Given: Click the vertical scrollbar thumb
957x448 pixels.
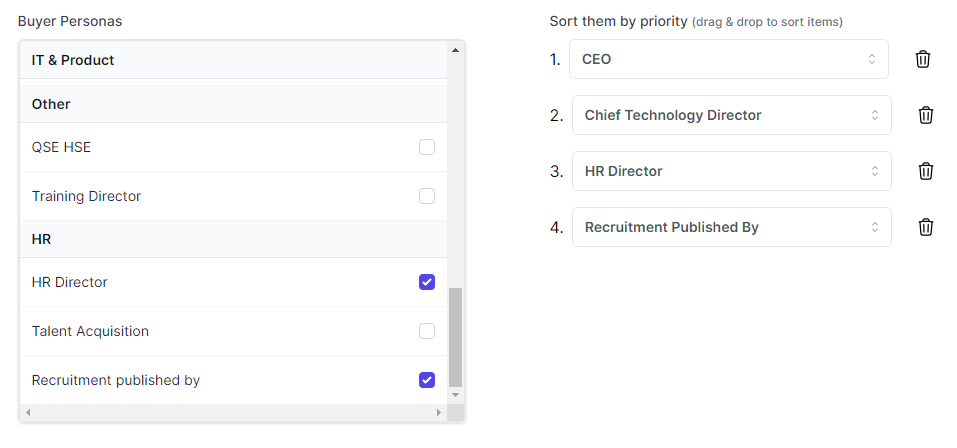Looking at the screenshot, I should pos(456,336).
